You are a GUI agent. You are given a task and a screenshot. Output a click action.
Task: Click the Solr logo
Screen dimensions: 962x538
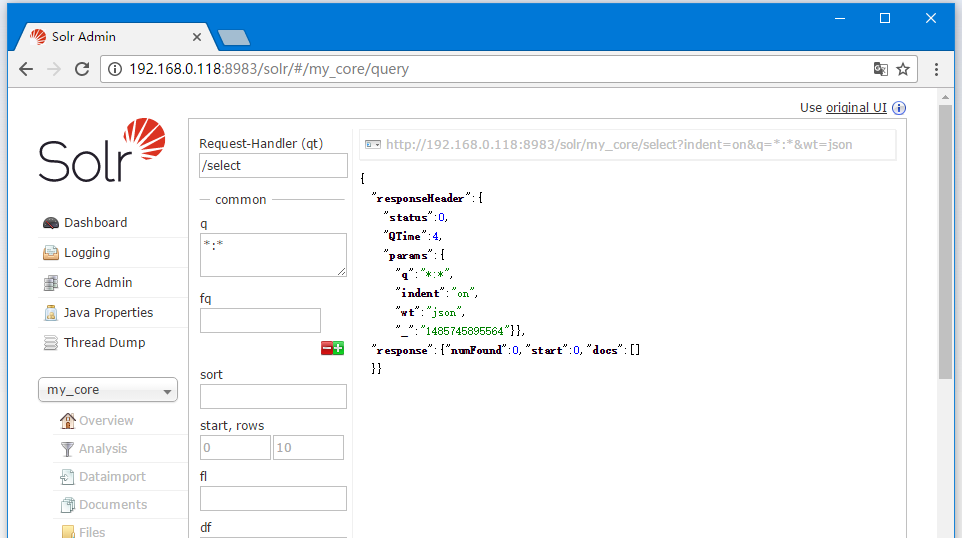tap(102, 150)
